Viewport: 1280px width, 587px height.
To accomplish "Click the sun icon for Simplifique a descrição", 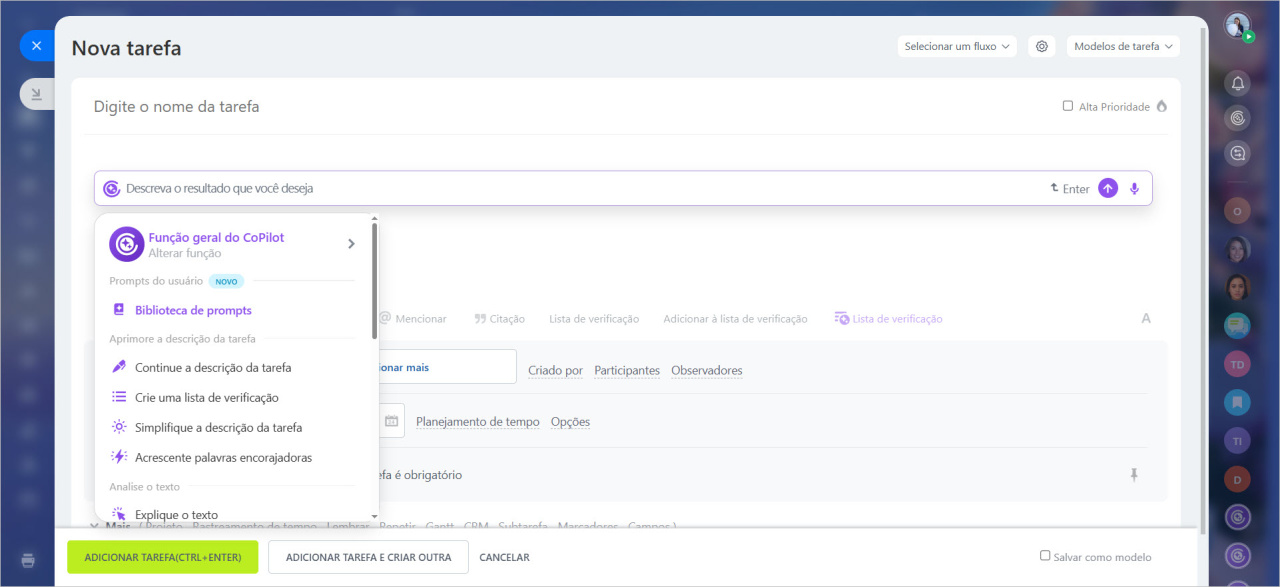I will click(x=119, y=427).
